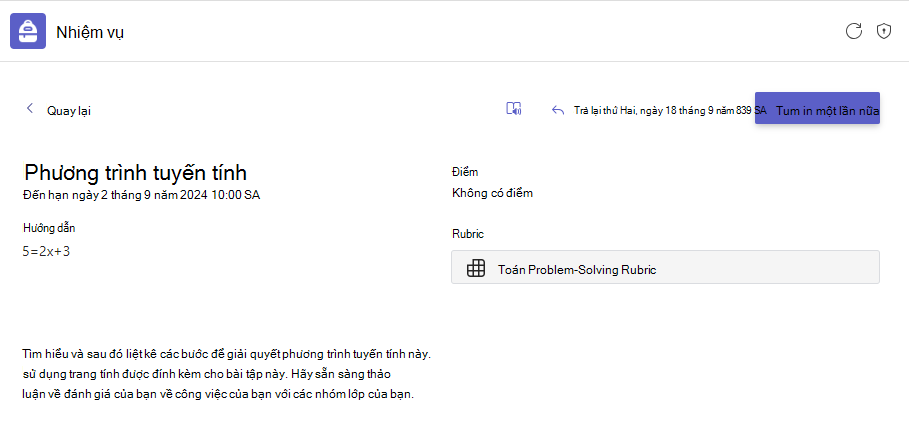Select the Nhiệm vụ header title
909x427 pixels.
(90, 32)
